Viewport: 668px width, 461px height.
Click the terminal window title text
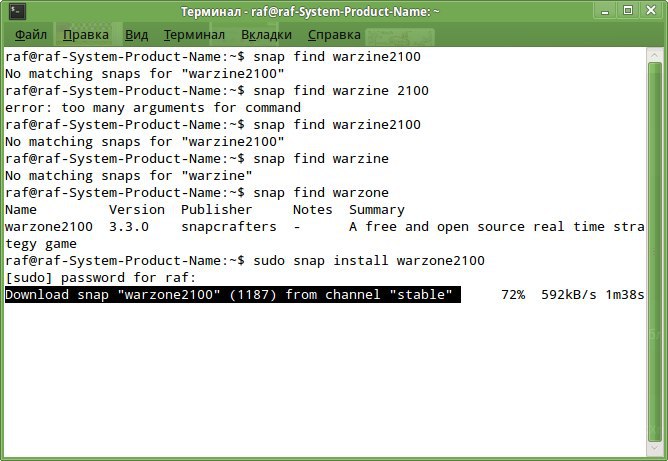coord(310,12)
